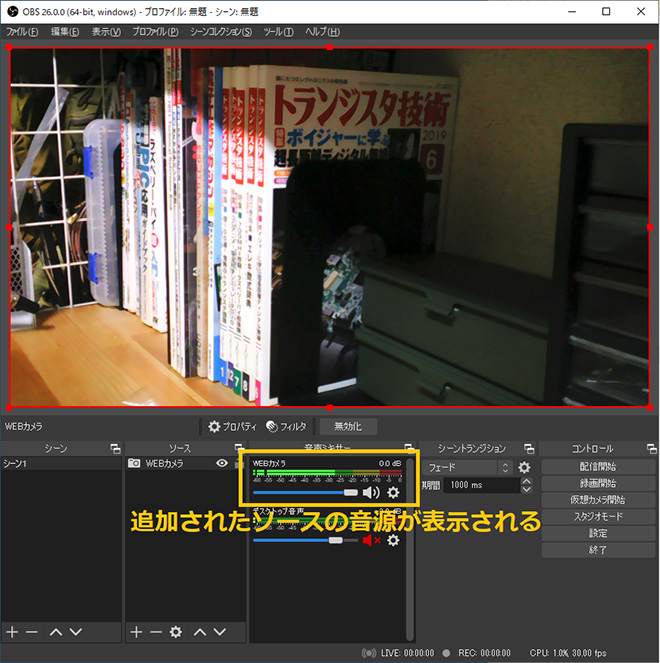Click the webcam preview image
Image resolution: width=660 pixels, height=663 pixels.
[x=329, y=227]
